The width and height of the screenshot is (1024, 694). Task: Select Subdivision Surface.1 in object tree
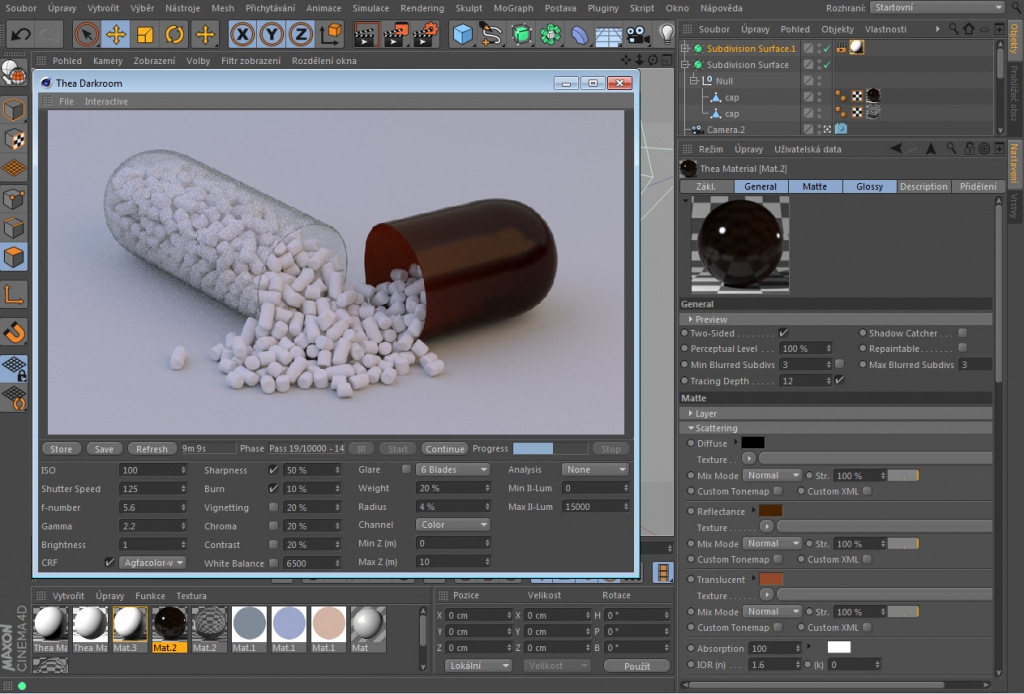click(751, 48)
